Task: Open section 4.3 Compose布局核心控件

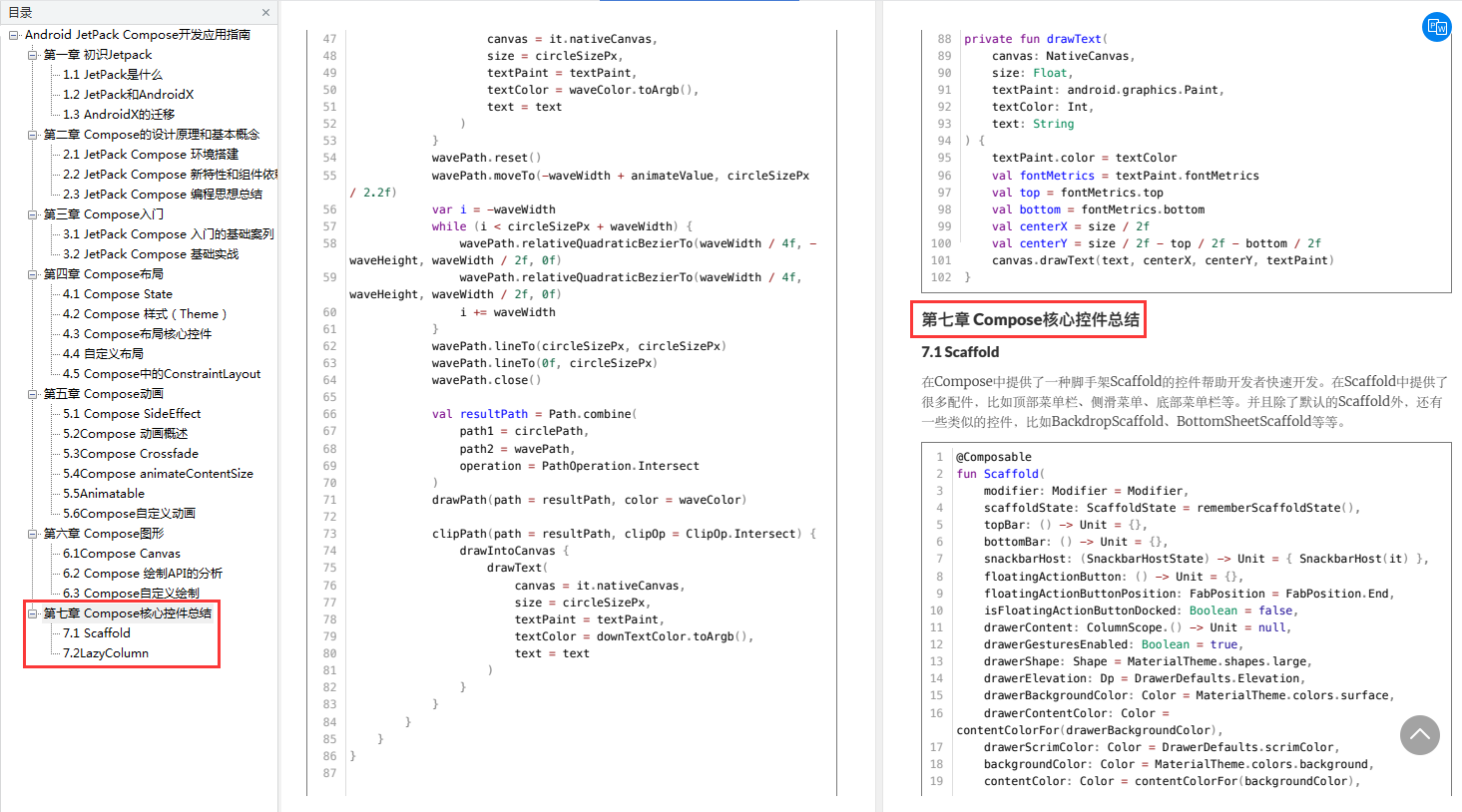Action: tap(138, 334)
